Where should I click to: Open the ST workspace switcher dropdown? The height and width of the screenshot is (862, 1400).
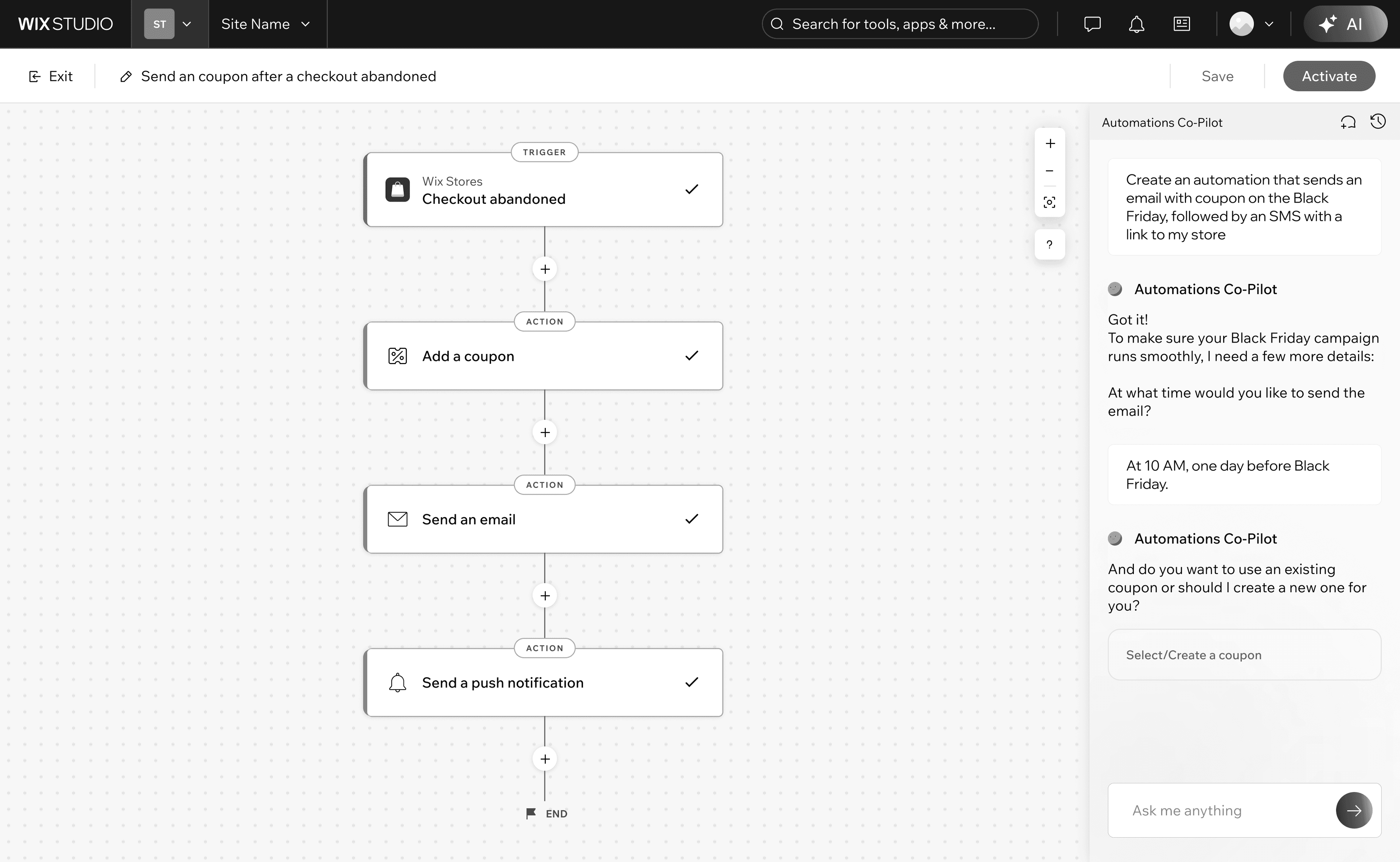[170, 24]
